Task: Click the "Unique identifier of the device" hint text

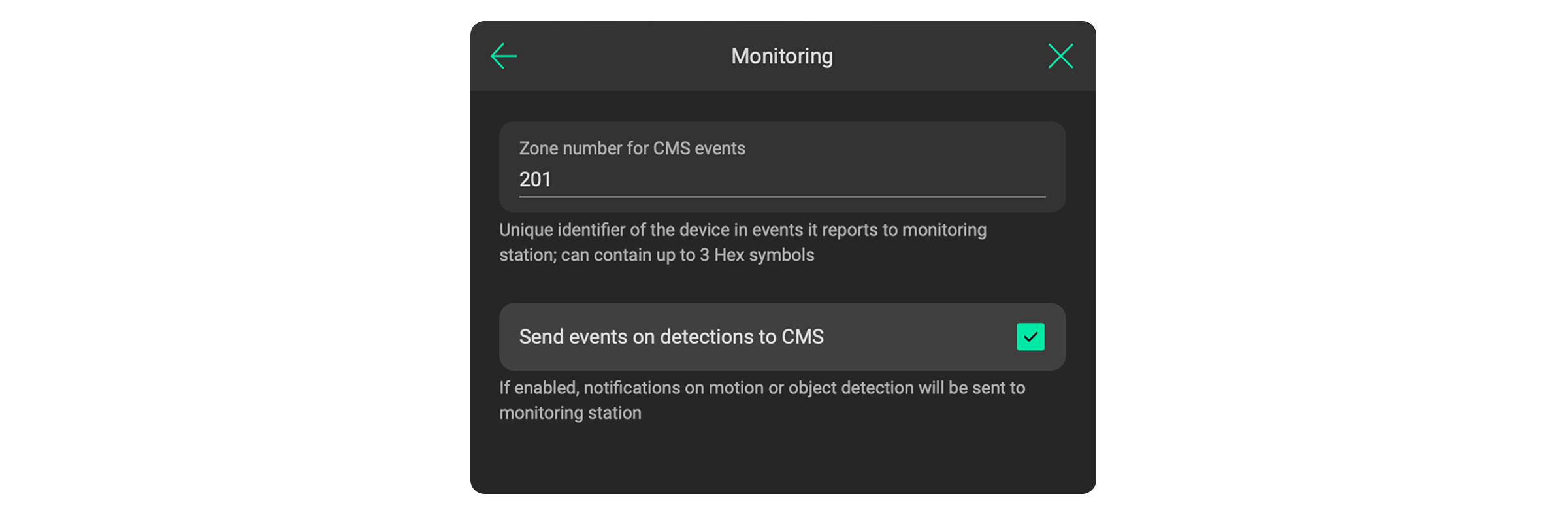Action: tap(742, 230)
